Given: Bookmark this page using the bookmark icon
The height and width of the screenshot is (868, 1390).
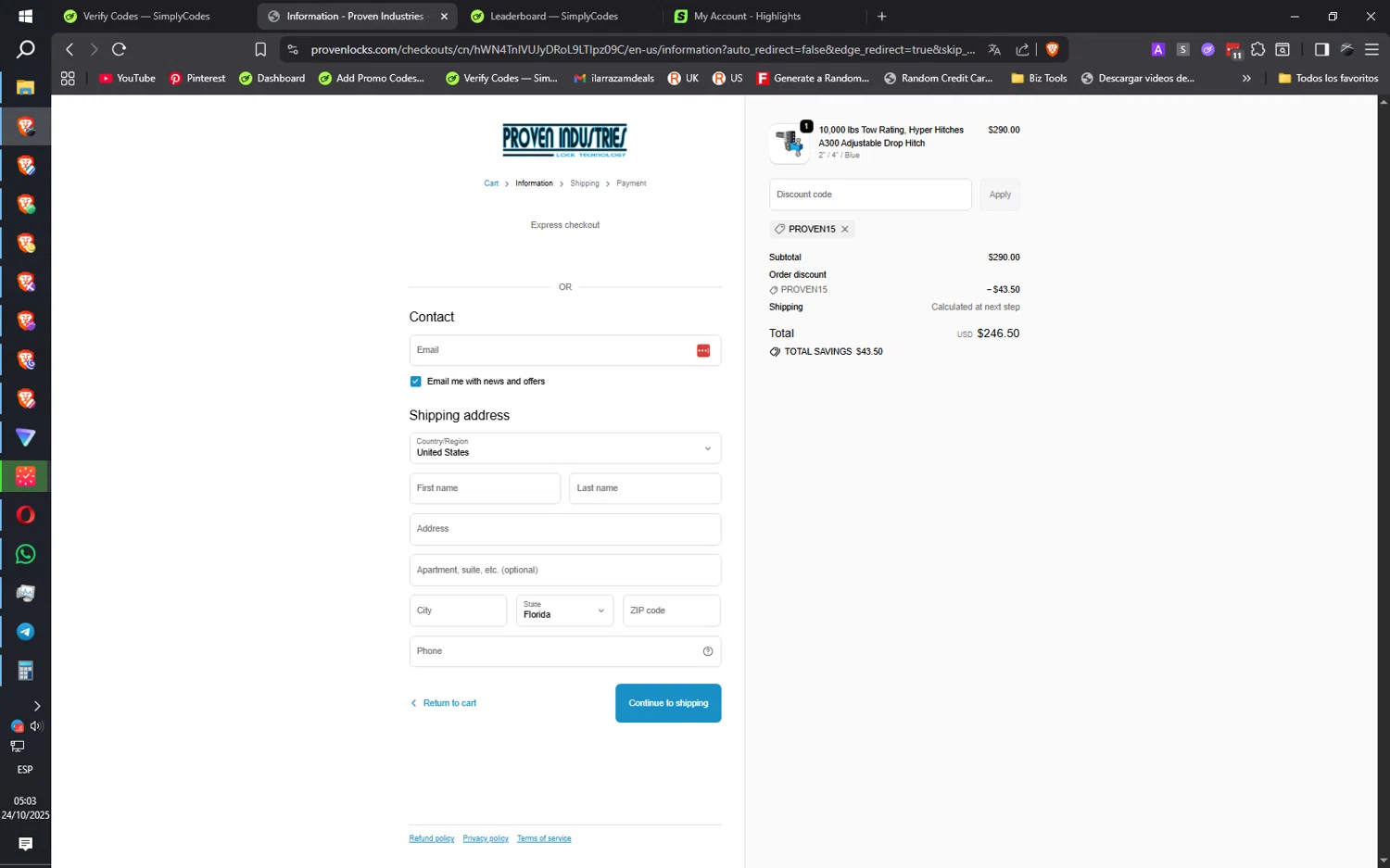Looking at the screenshot, I should 260,49.
